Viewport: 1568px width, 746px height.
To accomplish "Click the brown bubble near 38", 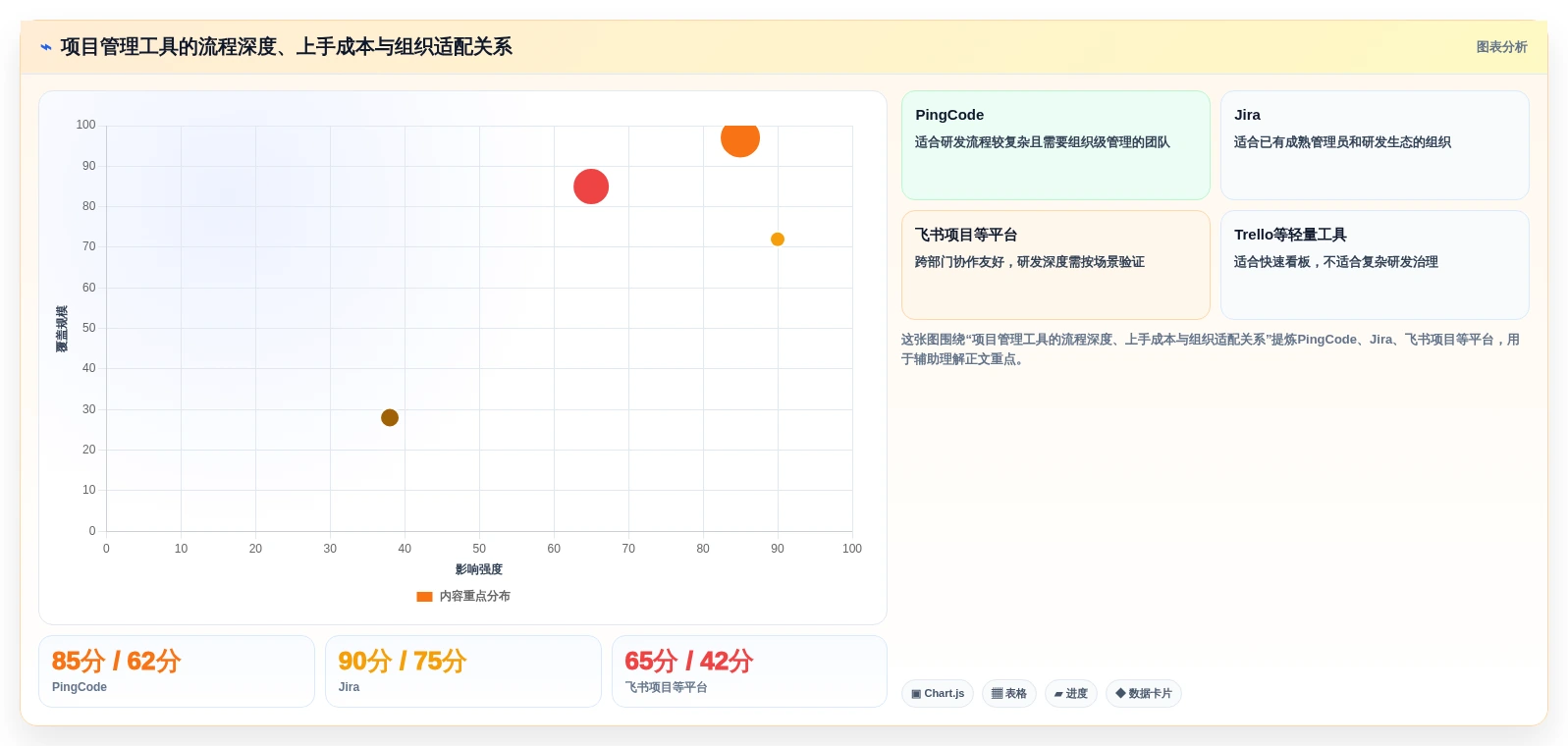I will (390, 418).
